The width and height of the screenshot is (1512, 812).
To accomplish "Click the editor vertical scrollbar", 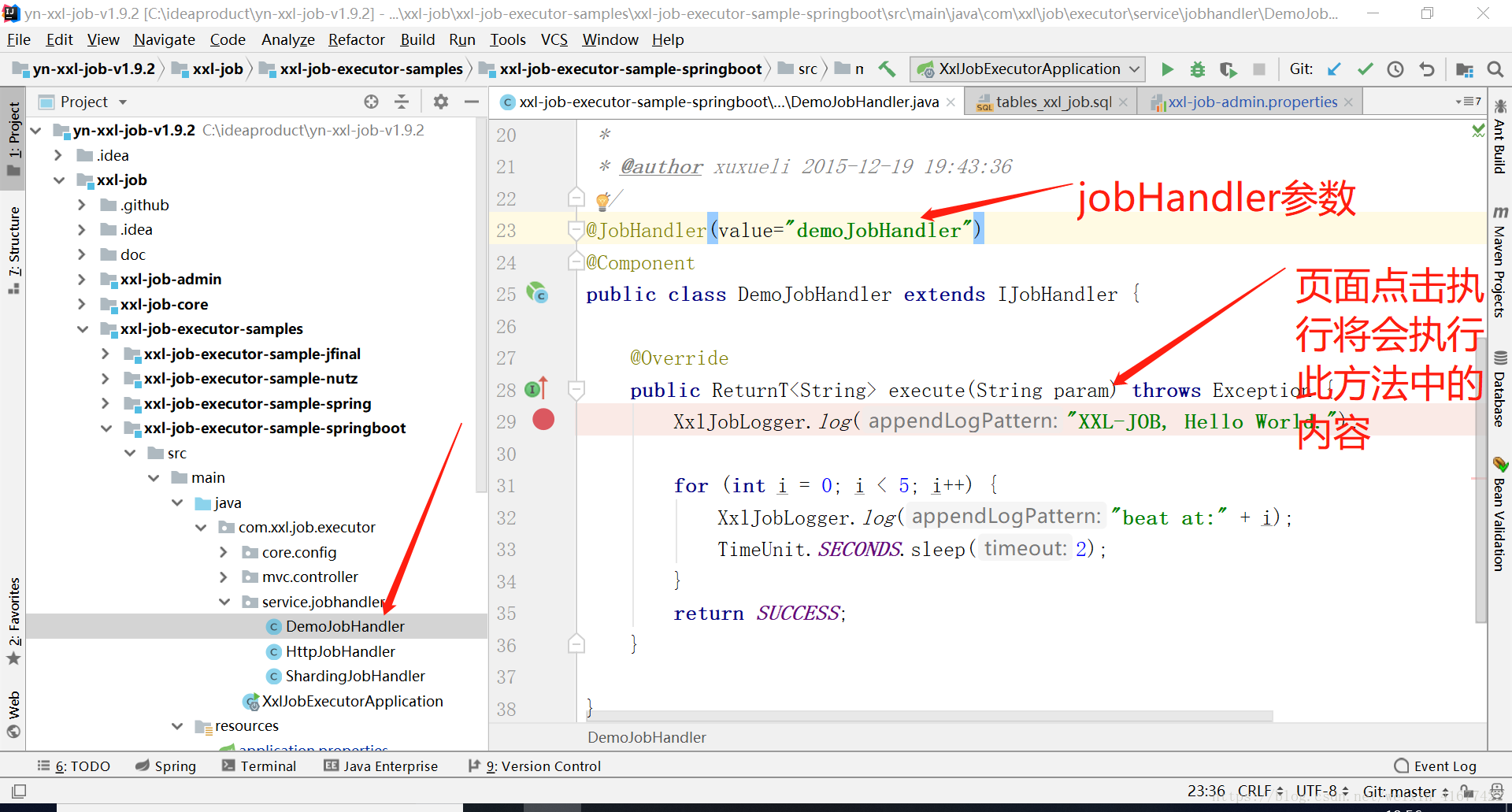I will pos(1480,480).
